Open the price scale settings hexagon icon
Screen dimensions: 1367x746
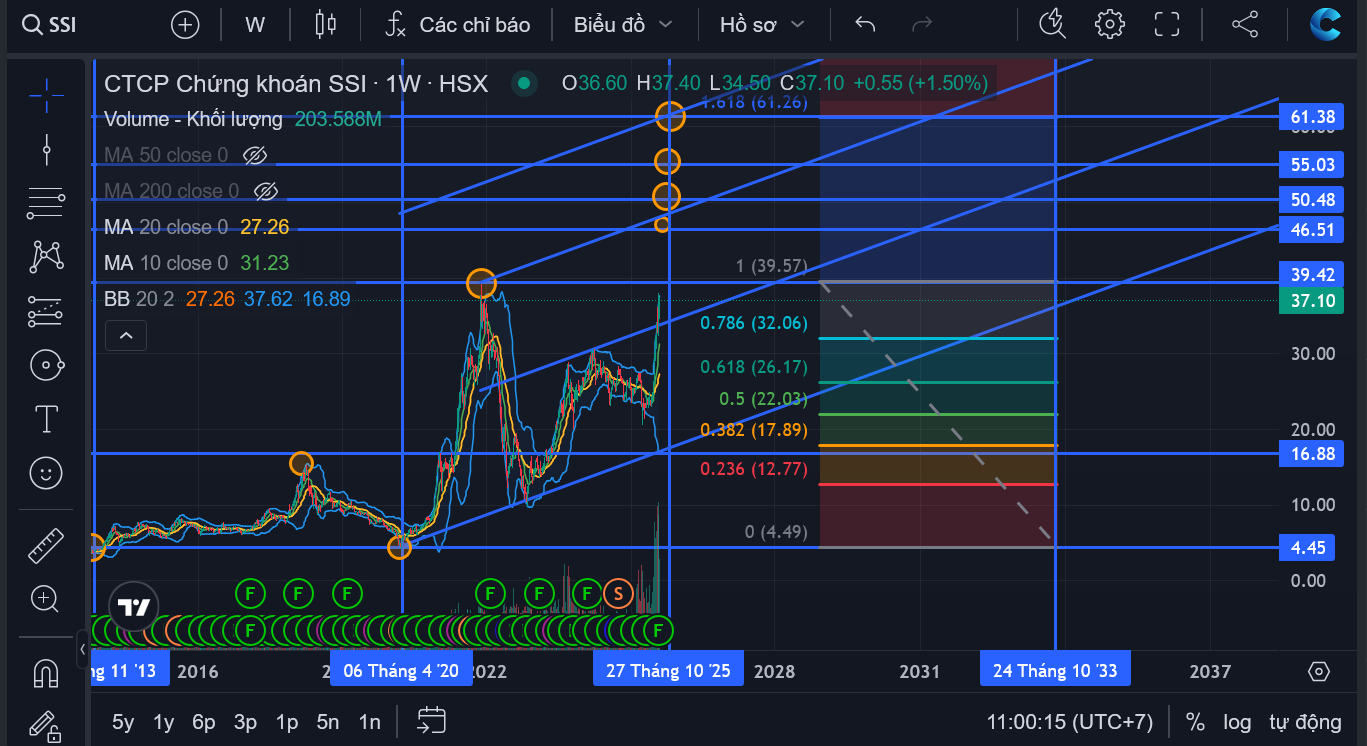[1318, 671]
